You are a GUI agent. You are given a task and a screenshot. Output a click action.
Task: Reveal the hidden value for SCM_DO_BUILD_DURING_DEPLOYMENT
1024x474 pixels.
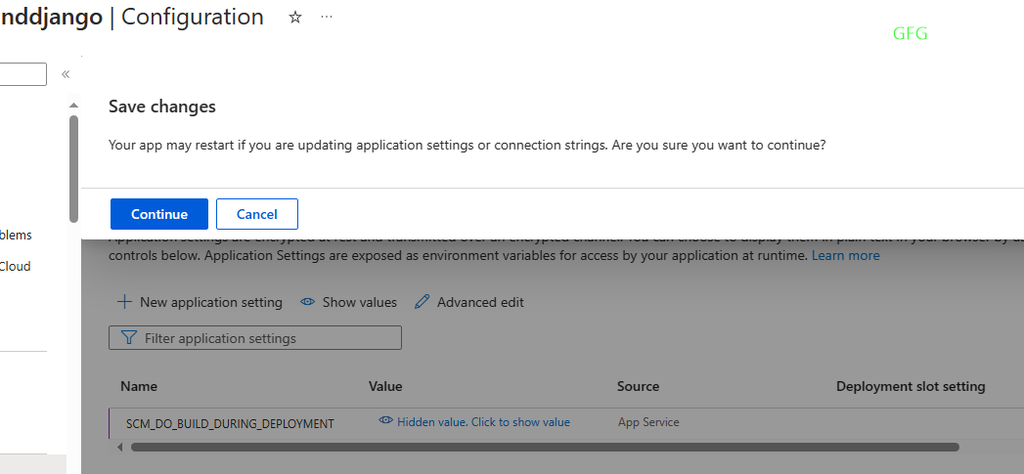482,422
